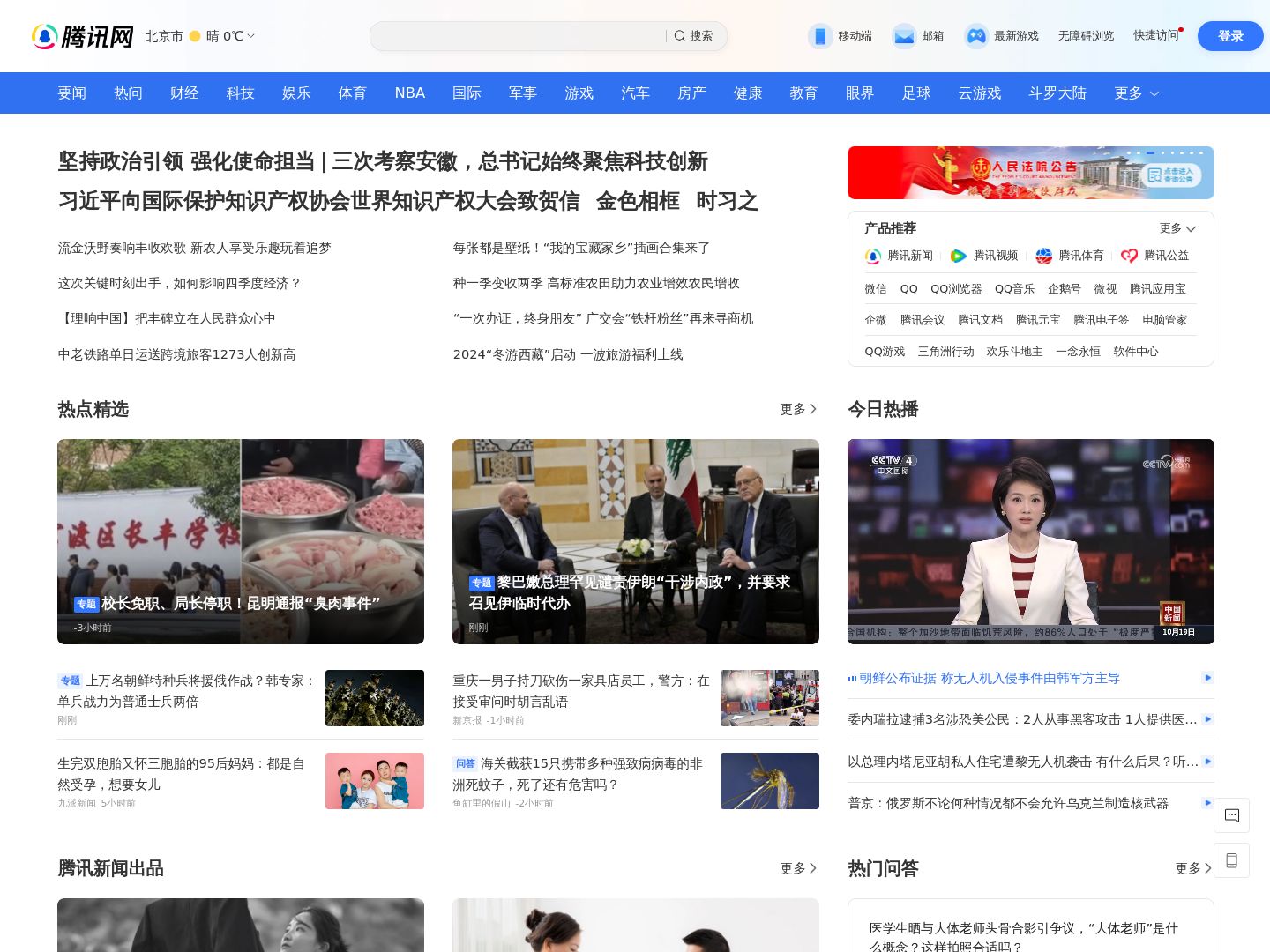Click the search magnifier icon
1270x952 pixels.
[680, 36]
